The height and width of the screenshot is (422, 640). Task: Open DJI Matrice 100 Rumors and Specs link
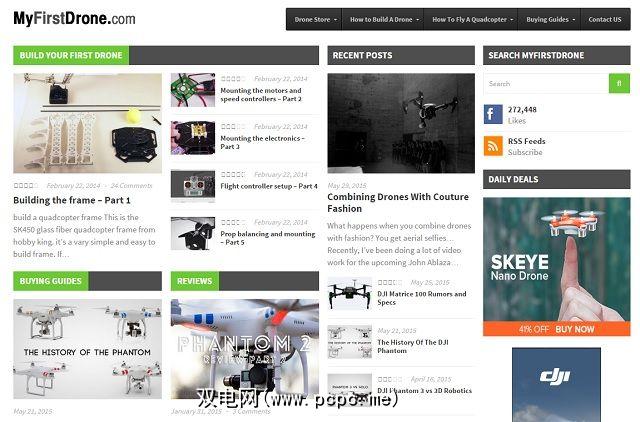(422, 298)
